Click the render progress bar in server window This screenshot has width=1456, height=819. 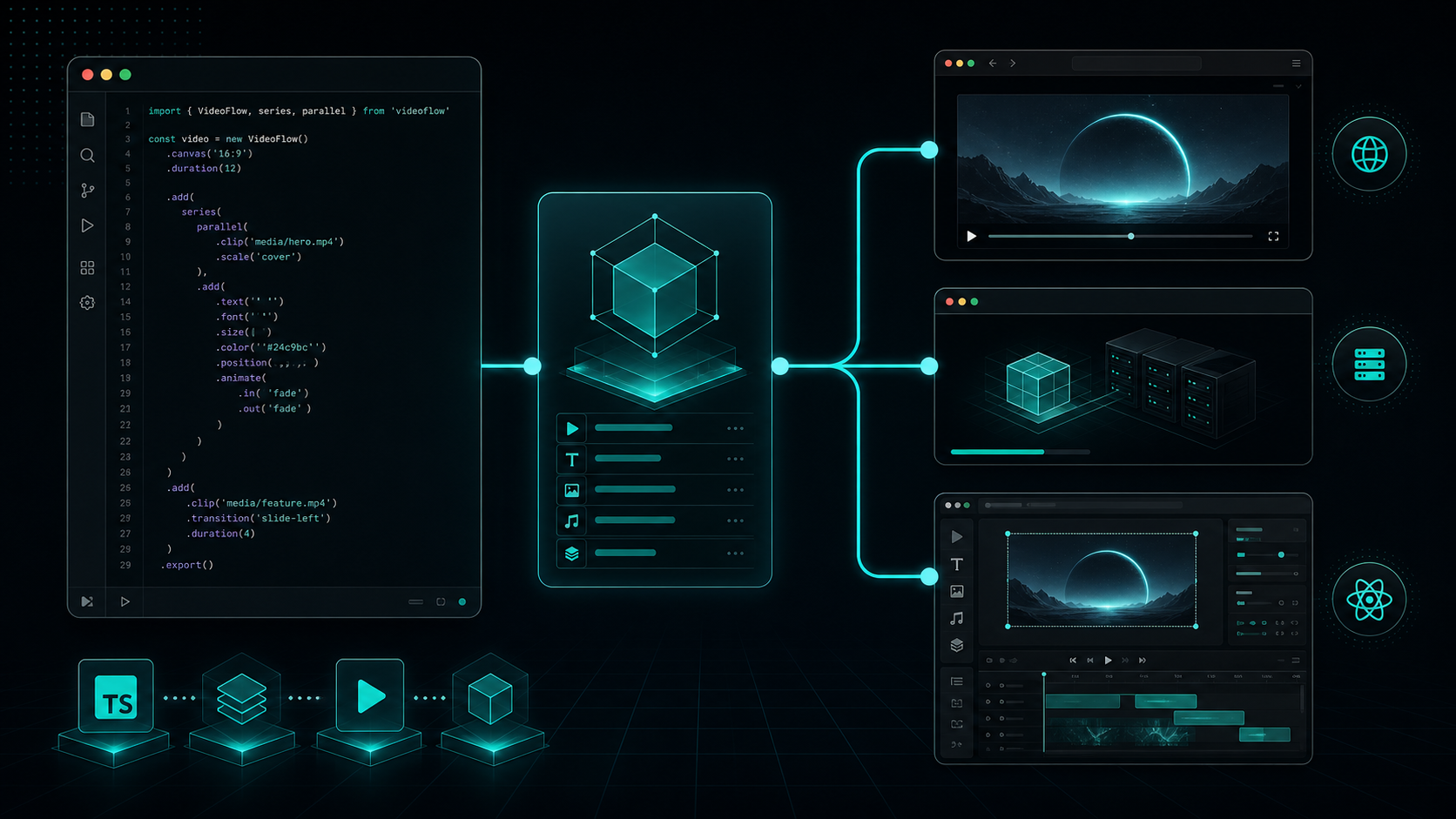pyautogui.click(x=1020, y=452)
